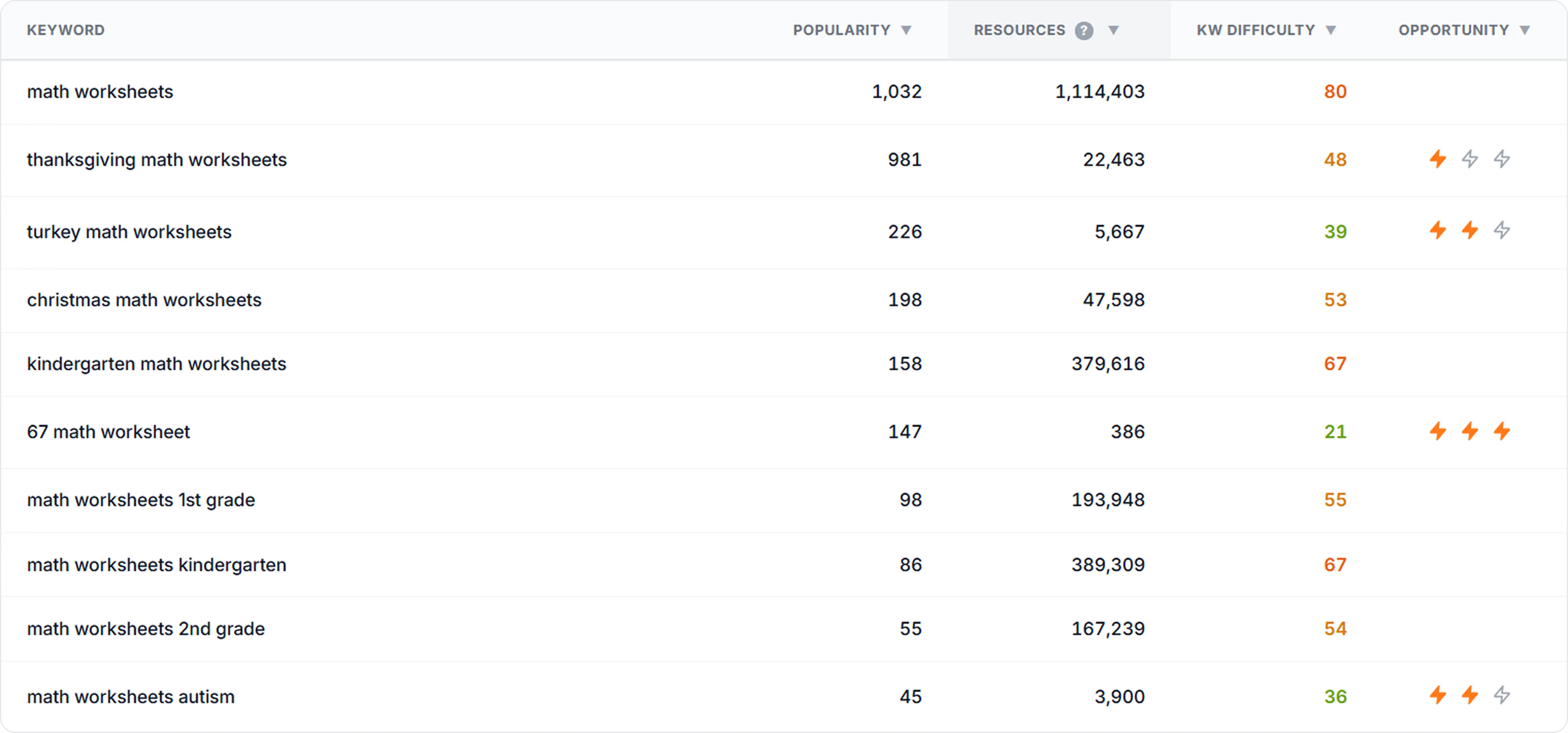
Task: Click the second lightning bolt on turkey math worksheets row
Action: [x=1470, y=231]
